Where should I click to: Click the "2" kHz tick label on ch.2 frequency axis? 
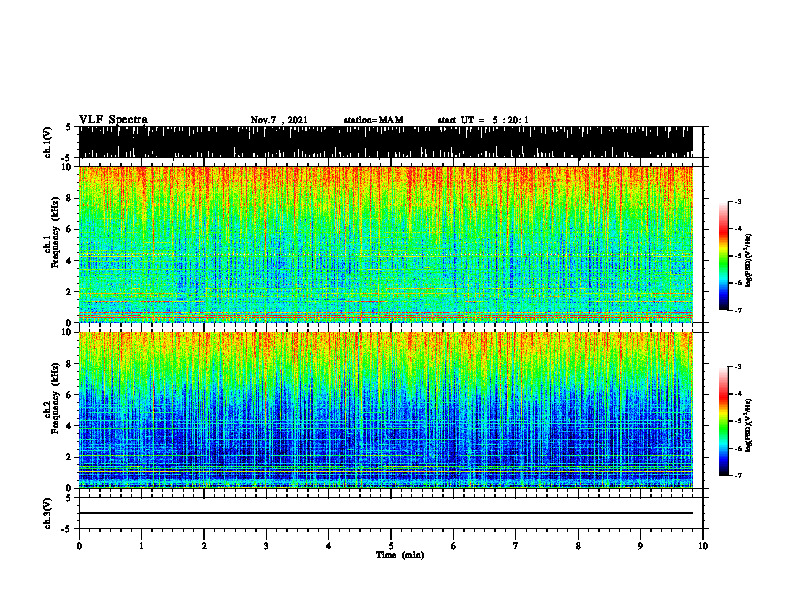(70, 457)
